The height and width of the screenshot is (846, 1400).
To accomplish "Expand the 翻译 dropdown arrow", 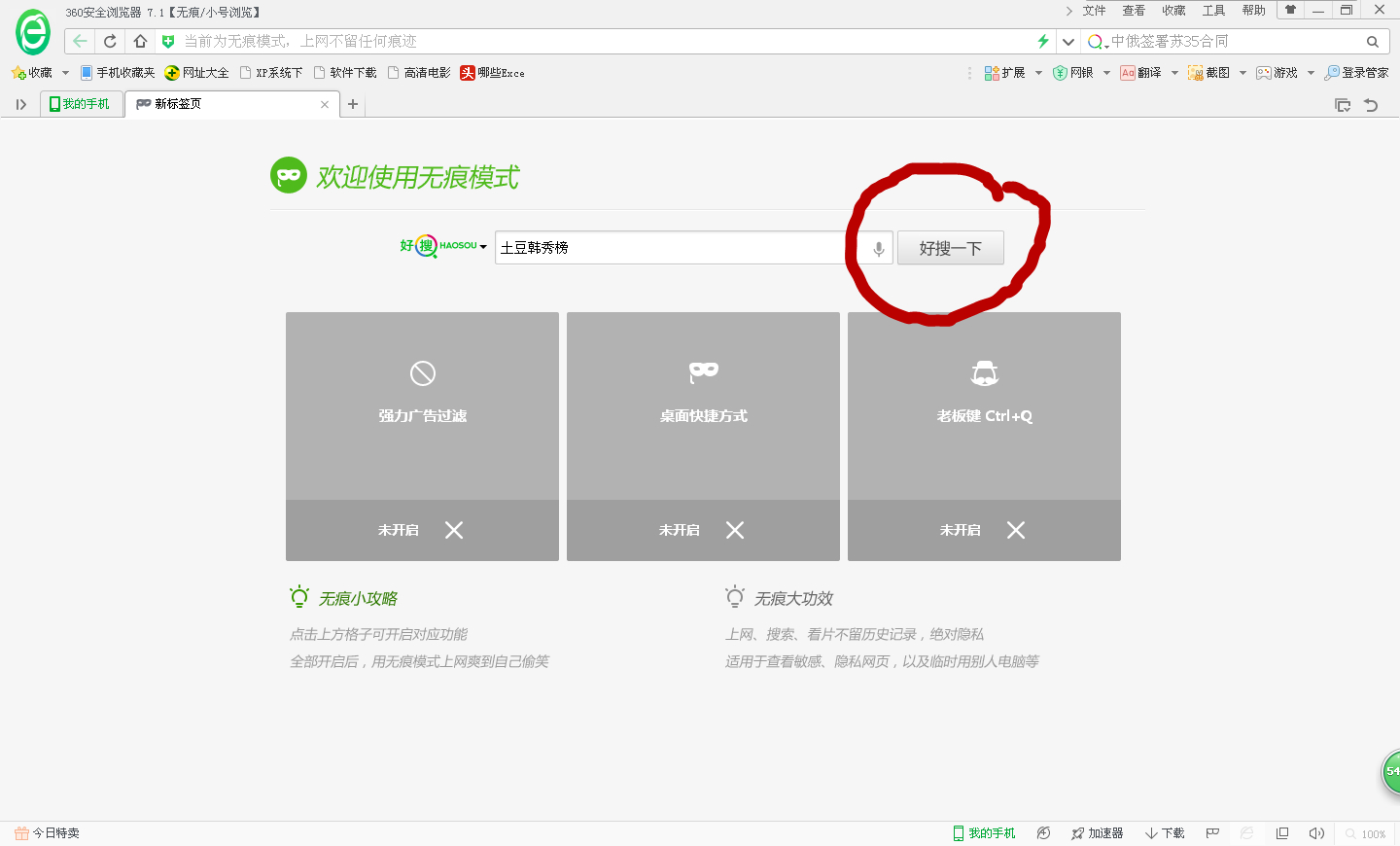I will pyautogui.click(x=1174, y=73).
